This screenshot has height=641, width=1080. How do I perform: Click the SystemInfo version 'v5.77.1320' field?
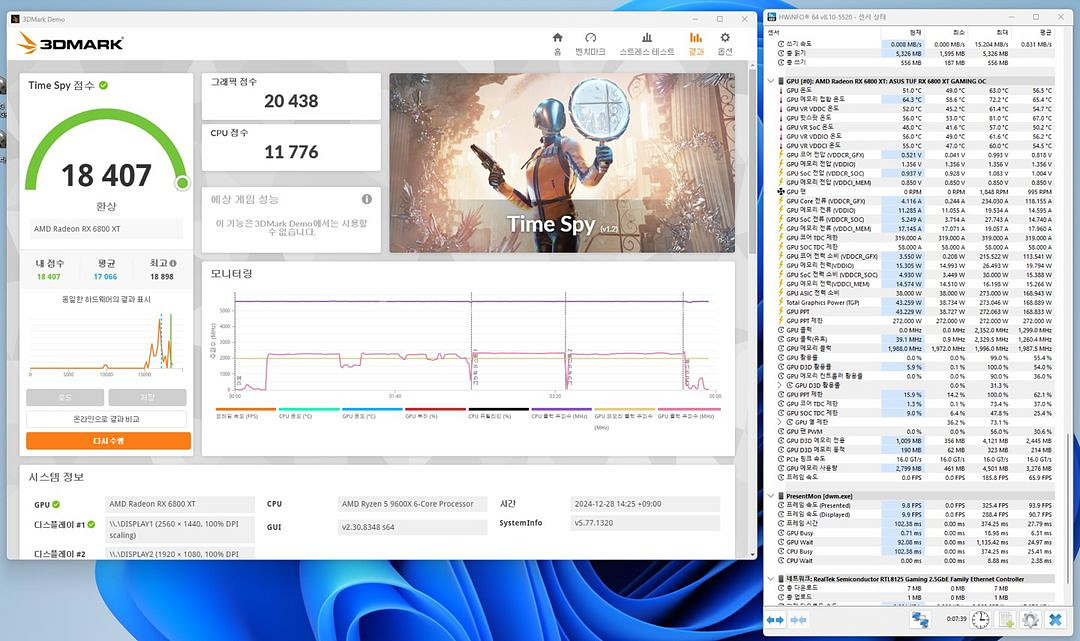[645, 523]
